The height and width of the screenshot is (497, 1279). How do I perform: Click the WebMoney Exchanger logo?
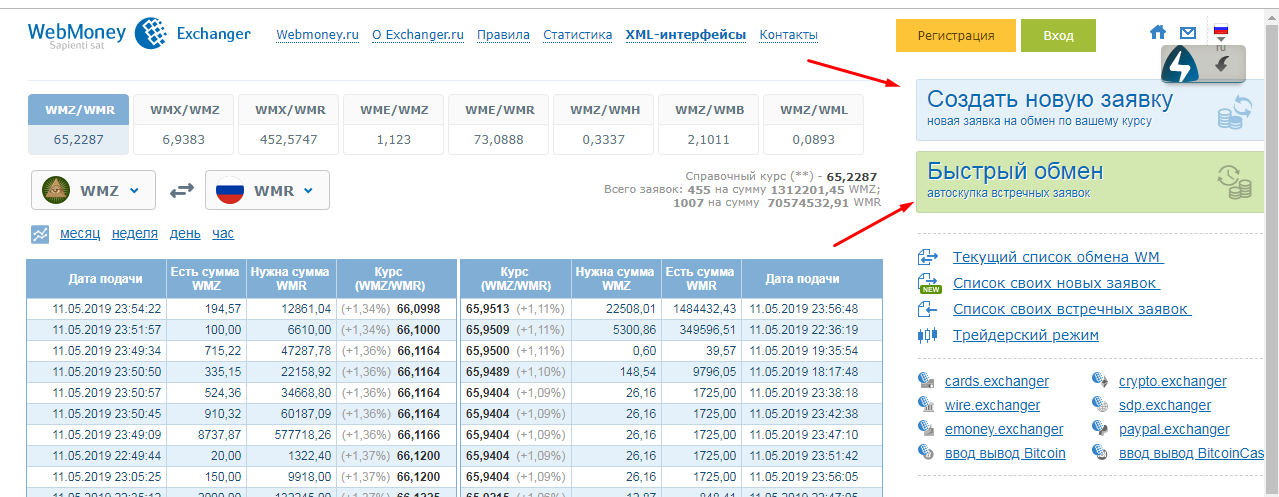(139, 35)
